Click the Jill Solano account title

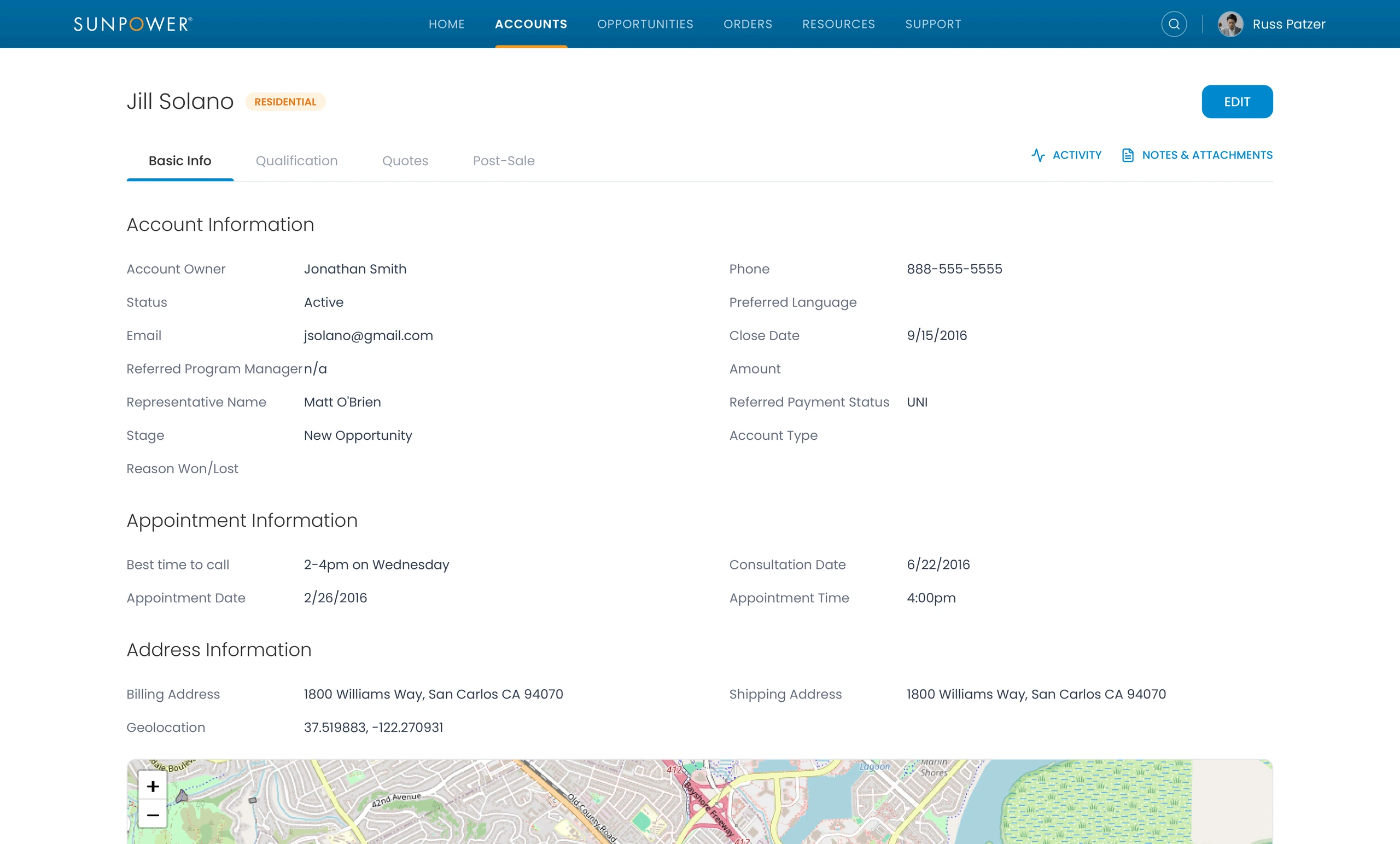(180, 101)
